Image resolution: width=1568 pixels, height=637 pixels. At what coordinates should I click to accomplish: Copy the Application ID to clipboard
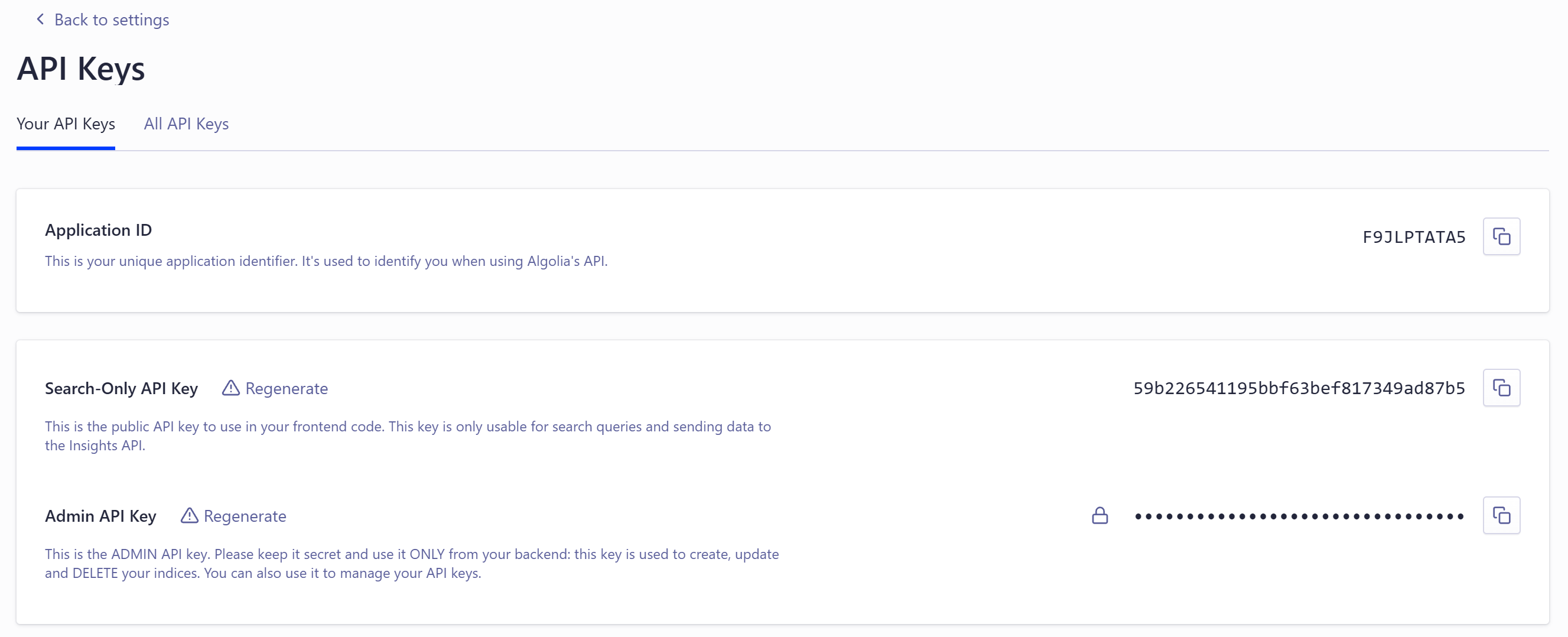[1501, 236]
